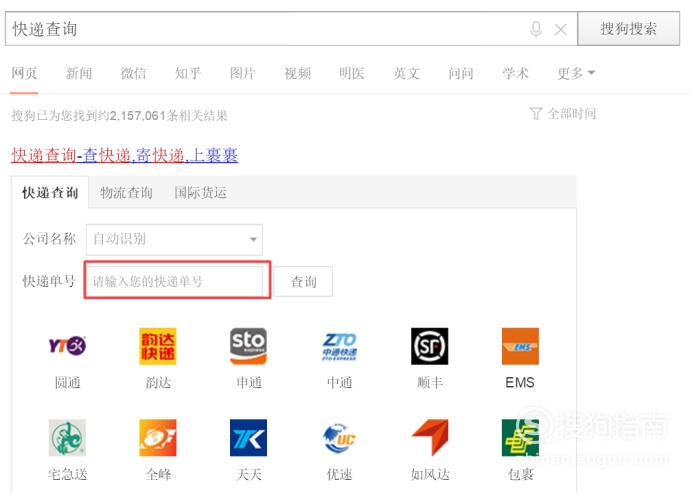692x493 pixels.
Task: Switch to the 国际货运 widget tab
Action: [200, 192]
